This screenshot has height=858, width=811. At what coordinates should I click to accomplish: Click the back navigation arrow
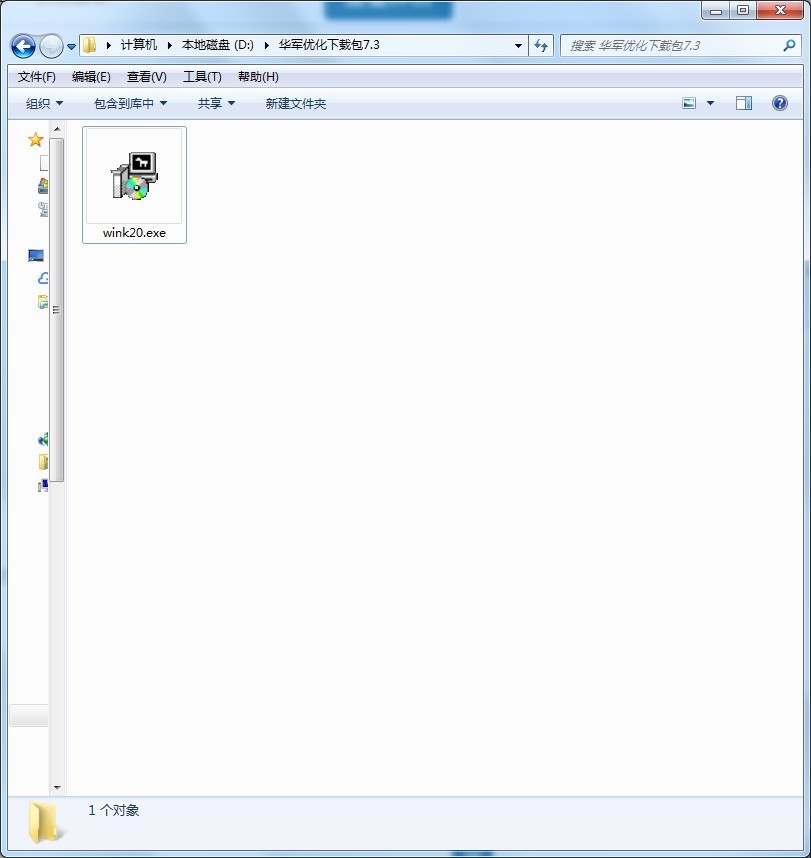(x=21, y=45)
